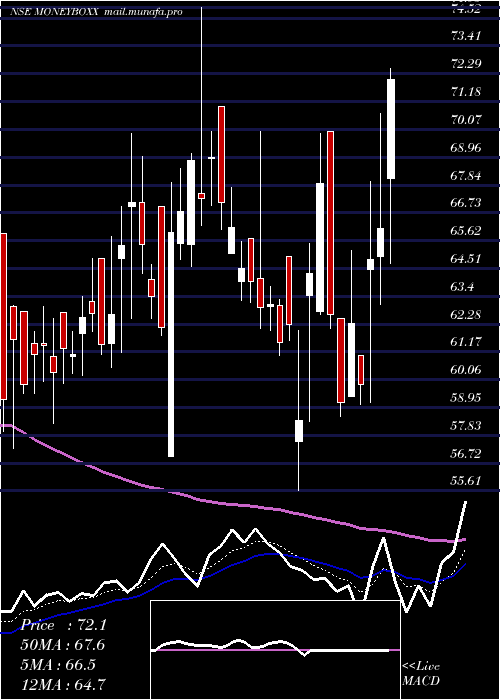Click the 65.62 price axis label
The image size is (500, 700).
[466, 231]
